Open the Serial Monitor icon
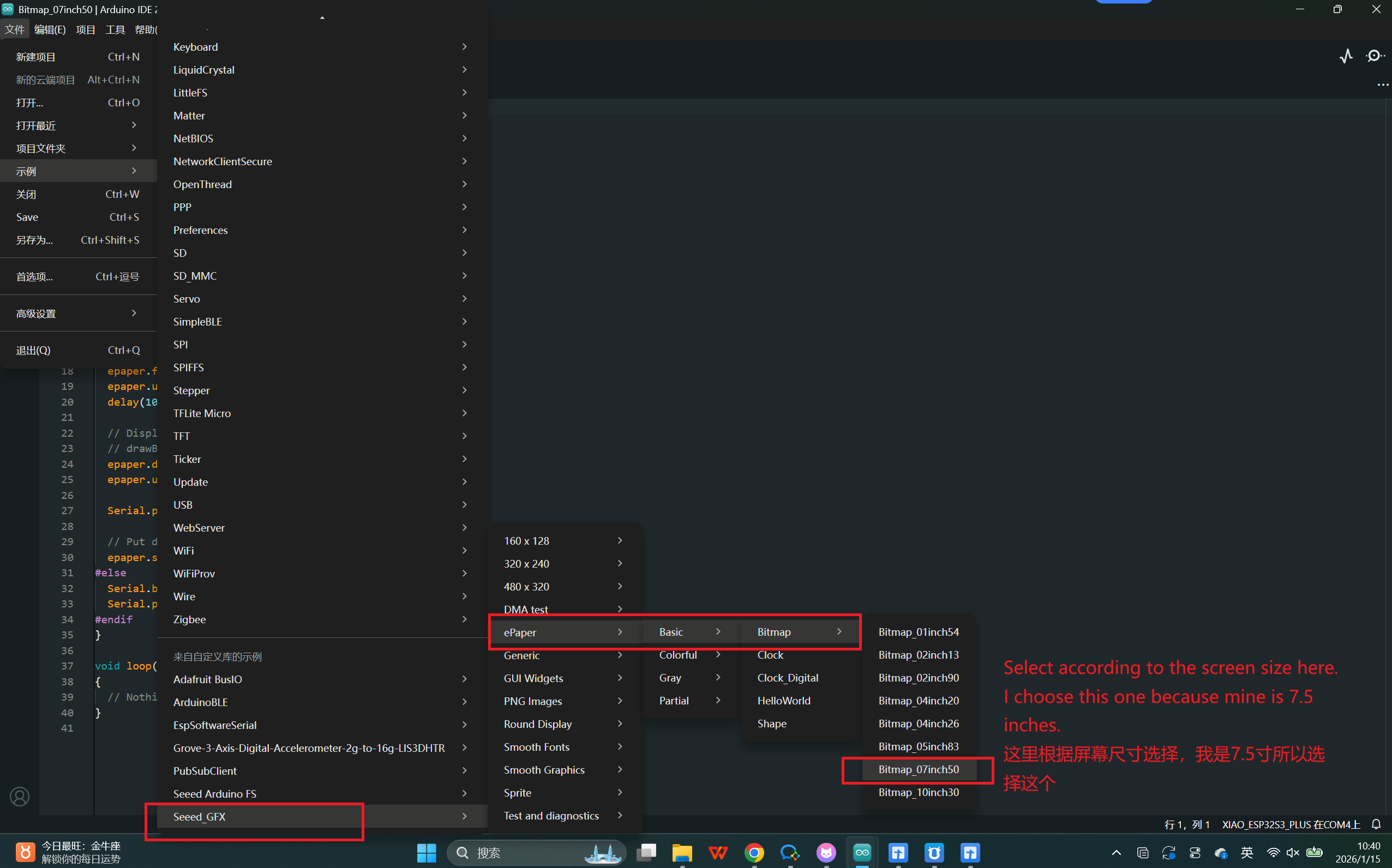The height and width of the screenshot is (868, 1392). 1375,56
